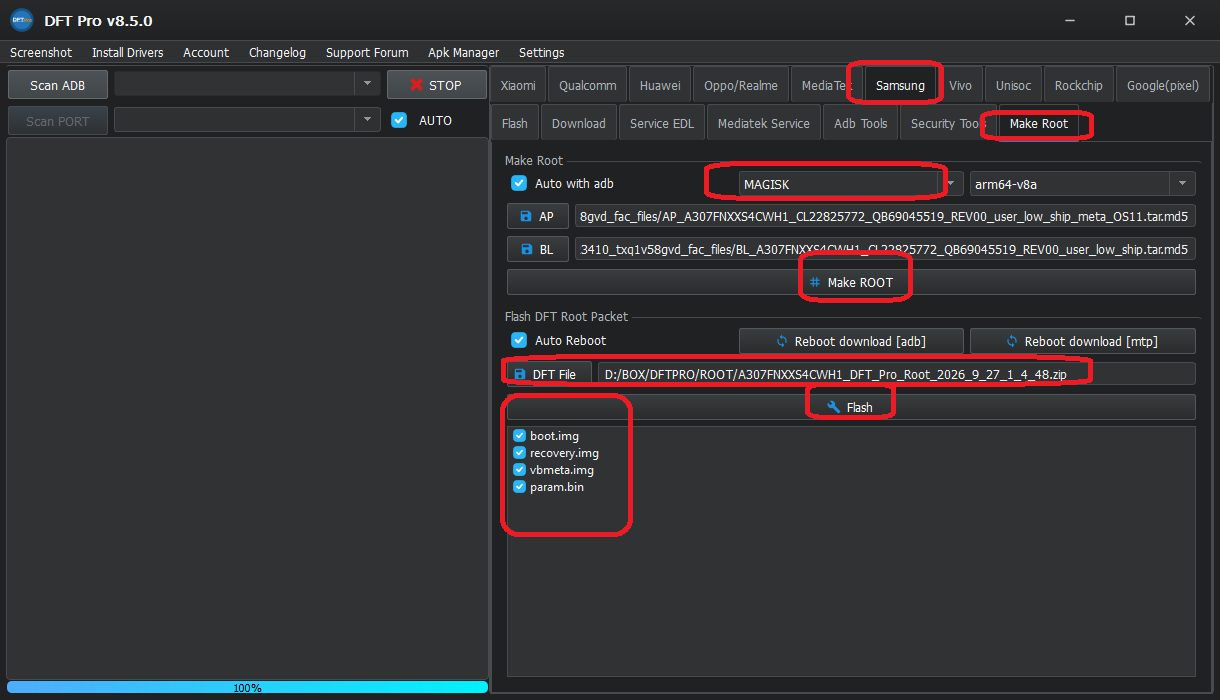Screen dimensions: 1220x700
Task: Open the Install Drivers menu
Action: click(128, 52)
